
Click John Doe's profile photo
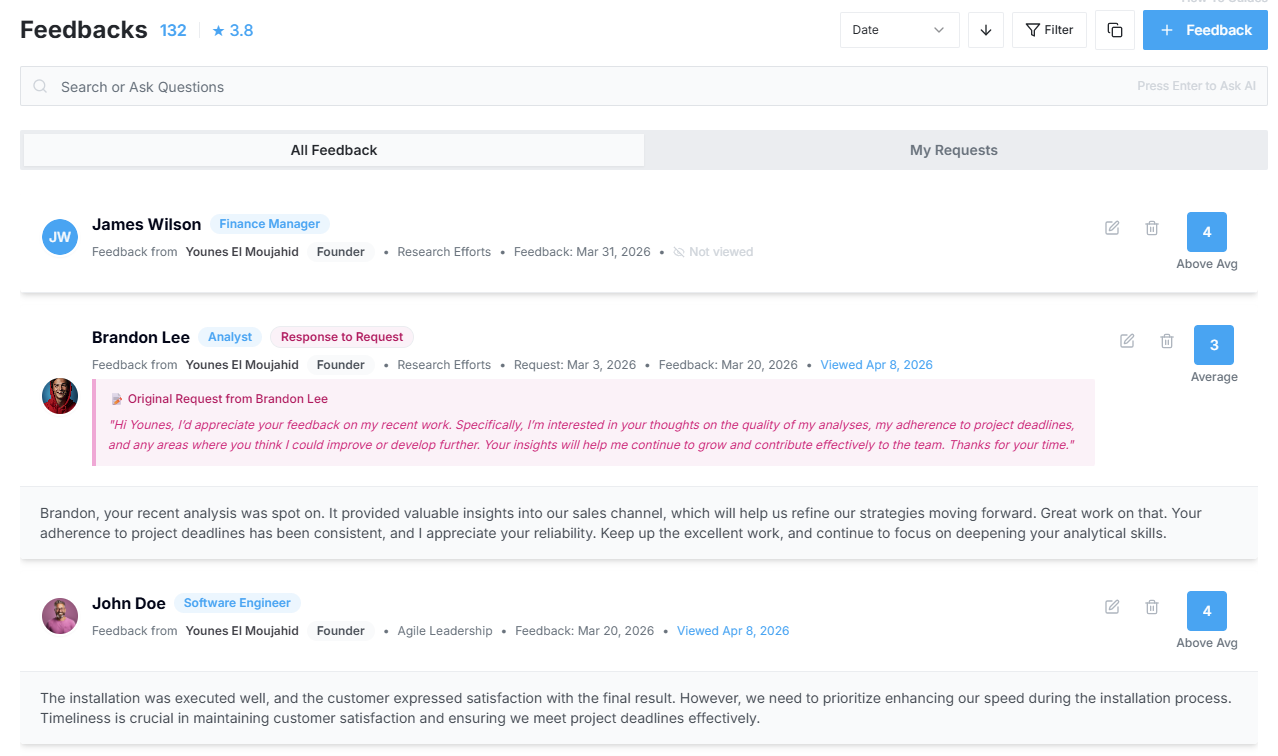pyautogui.click(x=60, y=616)
